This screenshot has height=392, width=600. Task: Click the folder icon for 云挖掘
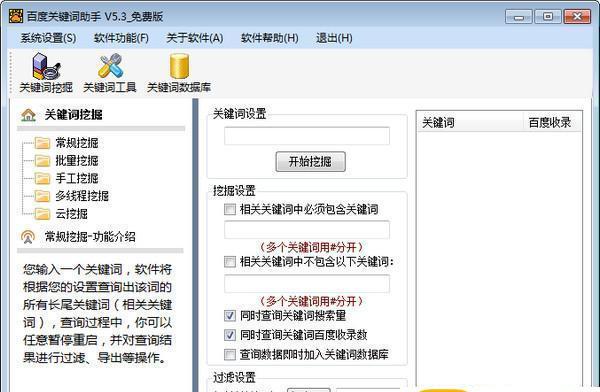tap(42, 214)
